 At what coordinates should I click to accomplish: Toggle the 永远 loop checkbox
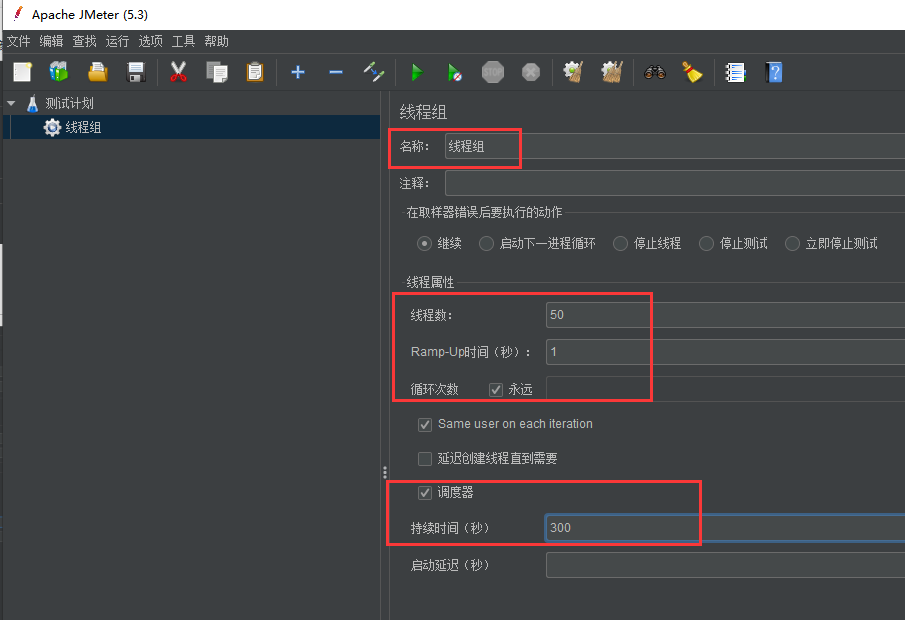coord(496,390)
